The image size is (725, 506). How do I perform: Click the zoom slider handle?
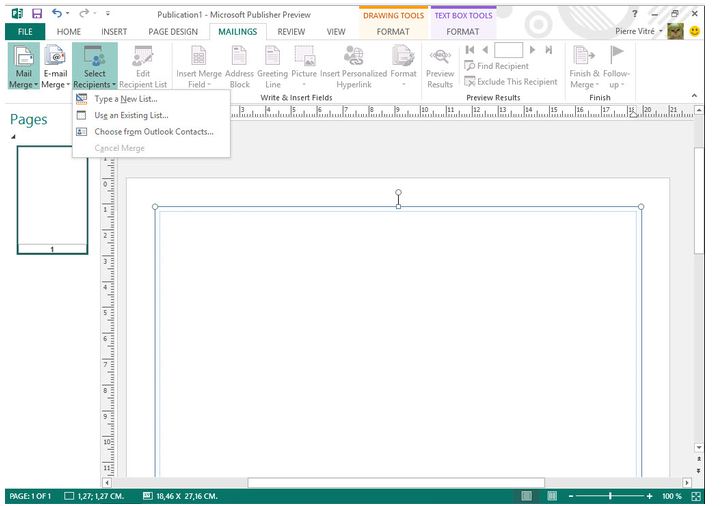(x=610, y=496)
